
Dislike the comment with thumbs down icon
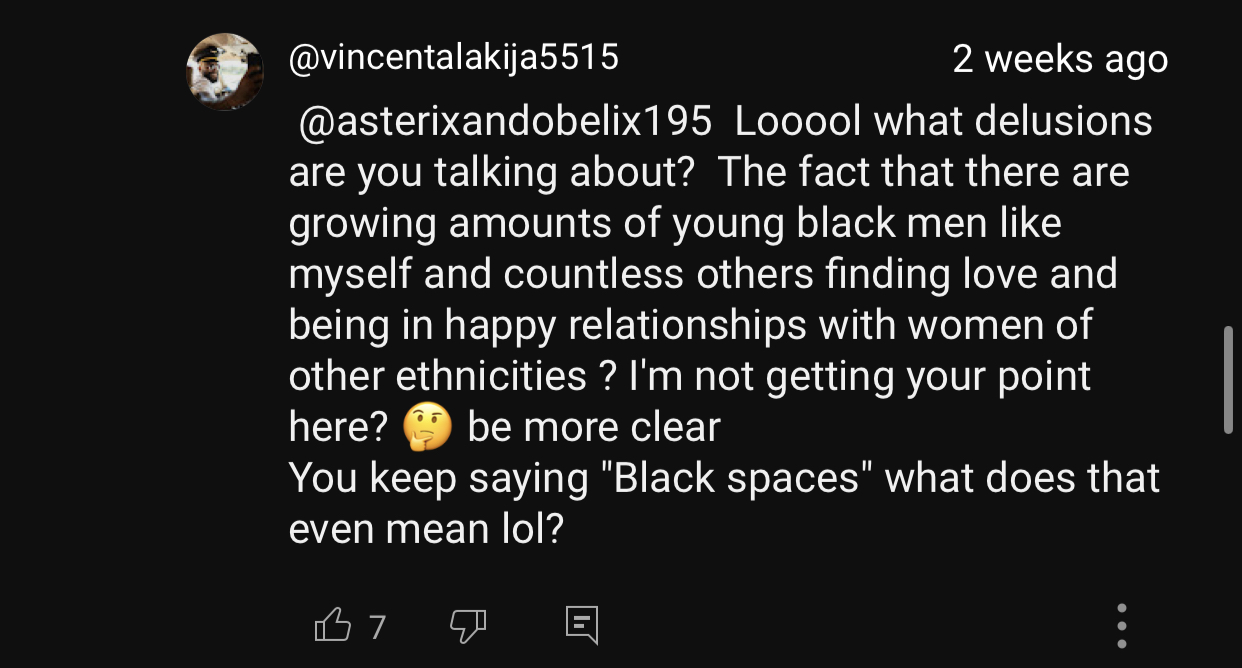[x=468, y=627]
